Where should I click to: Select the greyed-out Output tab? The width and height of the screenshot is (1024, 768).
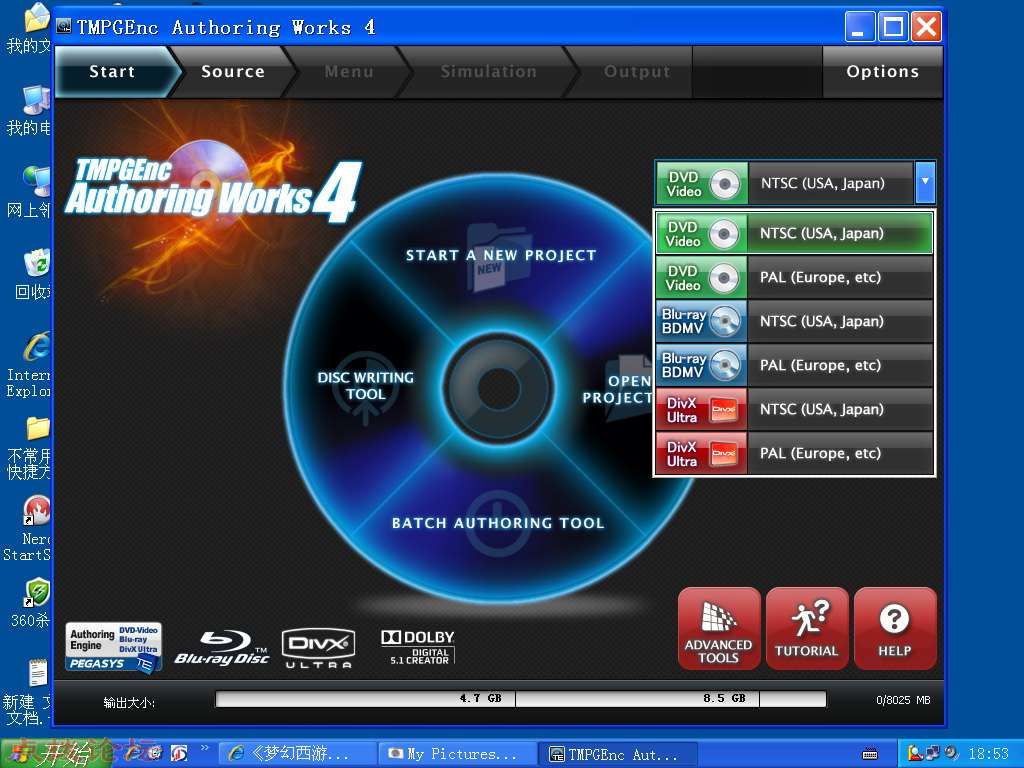[x=637, y=72]
